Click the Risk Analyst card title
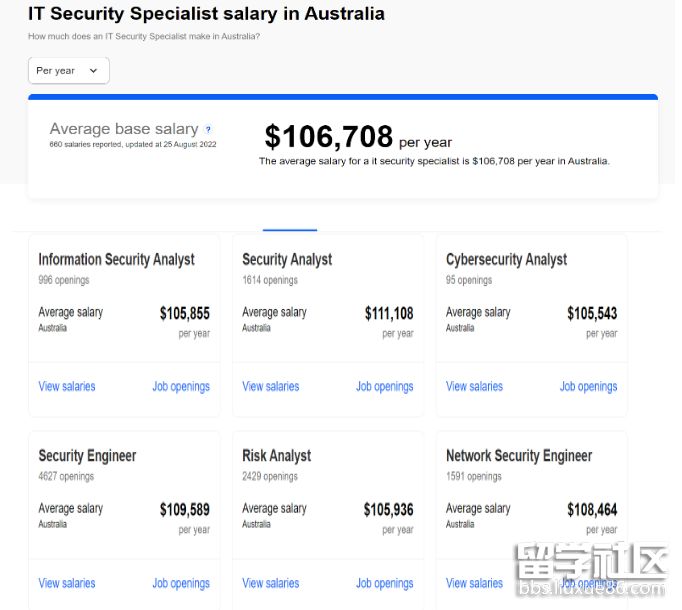682x610 pixels. coord(277,456)
